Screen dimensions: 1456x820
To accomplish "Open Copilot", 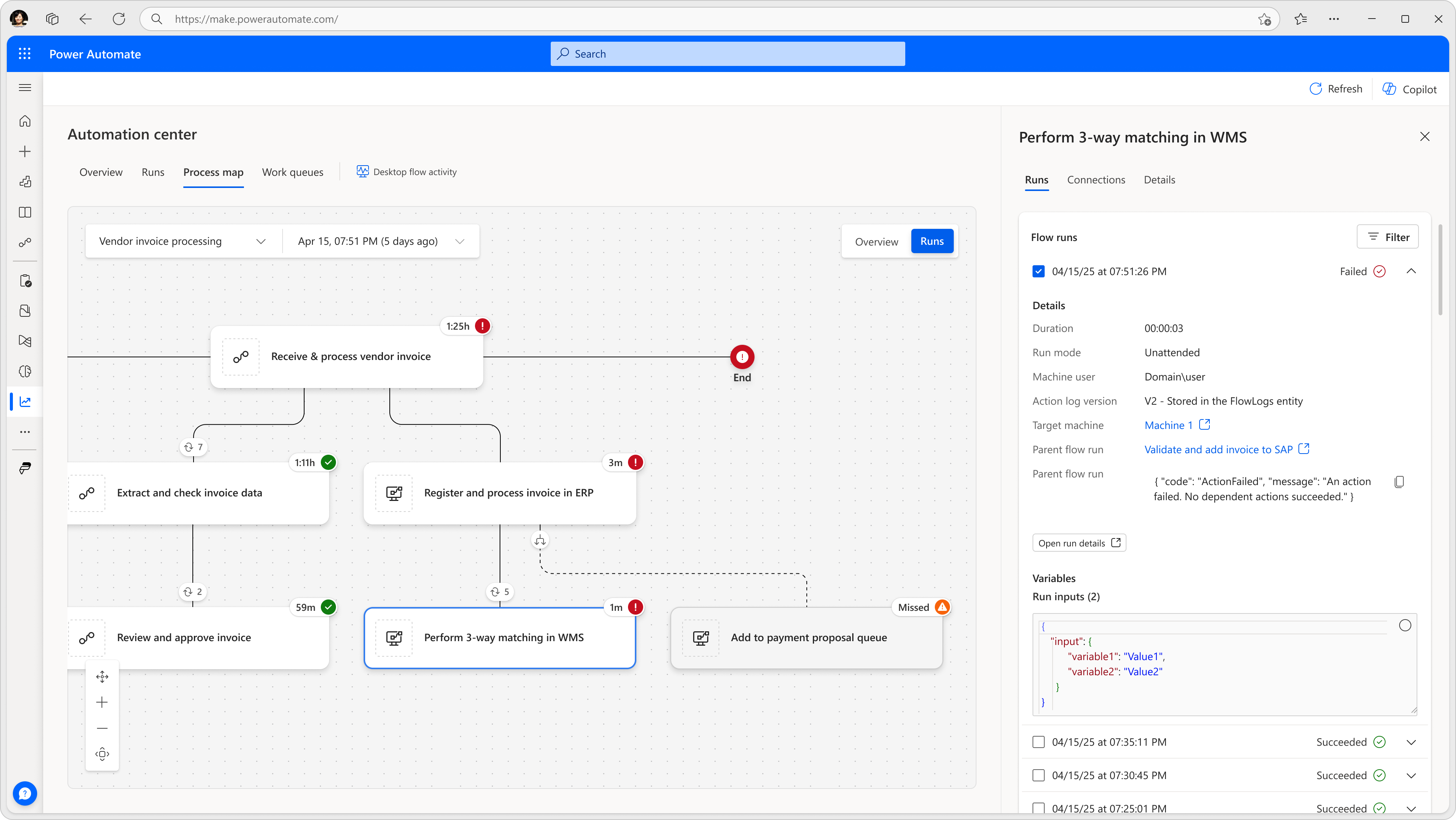I will click(x=1409, y=89).
